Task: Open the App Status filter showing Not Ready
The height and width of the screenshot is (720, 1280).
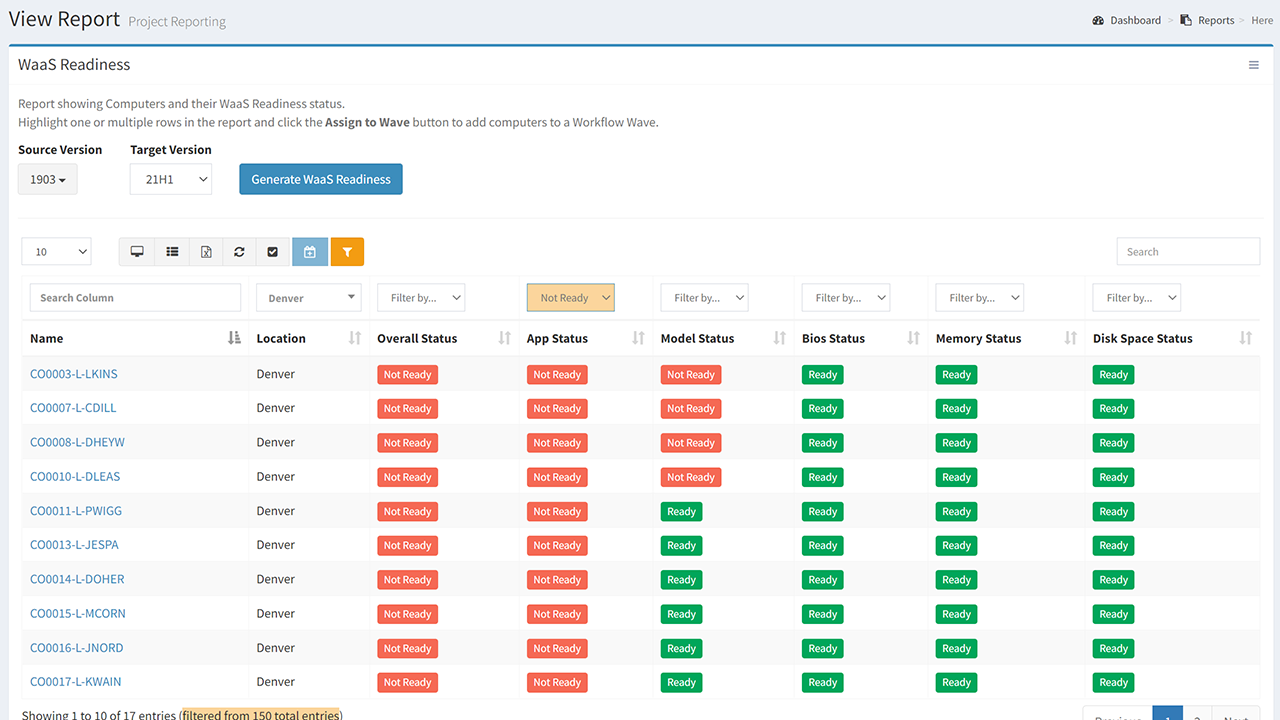Action: pyautogui.click(x=570, y=297)
